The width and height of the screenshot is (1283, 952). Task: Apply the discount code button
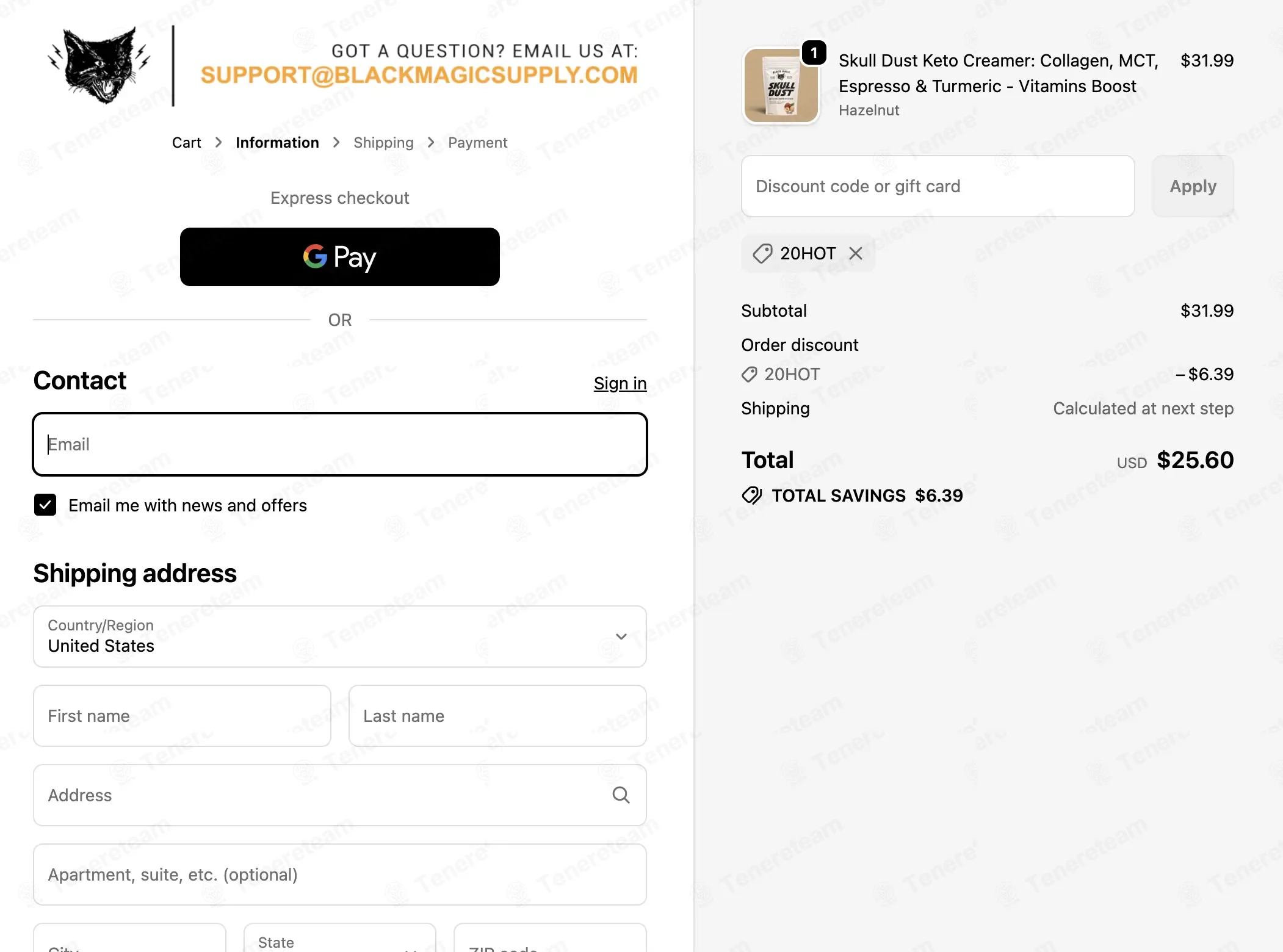pyautogui.click(x=1193, y=186)
